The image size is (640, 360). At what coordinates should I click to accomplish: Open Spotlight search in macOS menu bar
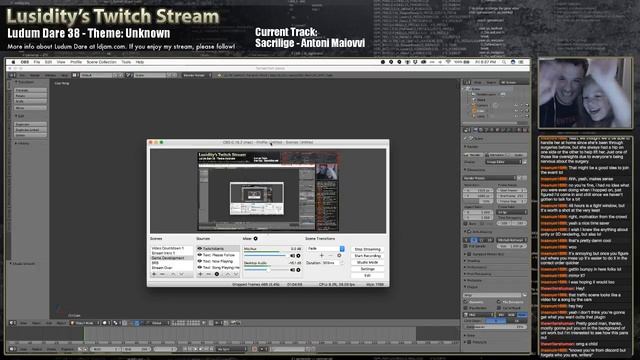[504, 62]
